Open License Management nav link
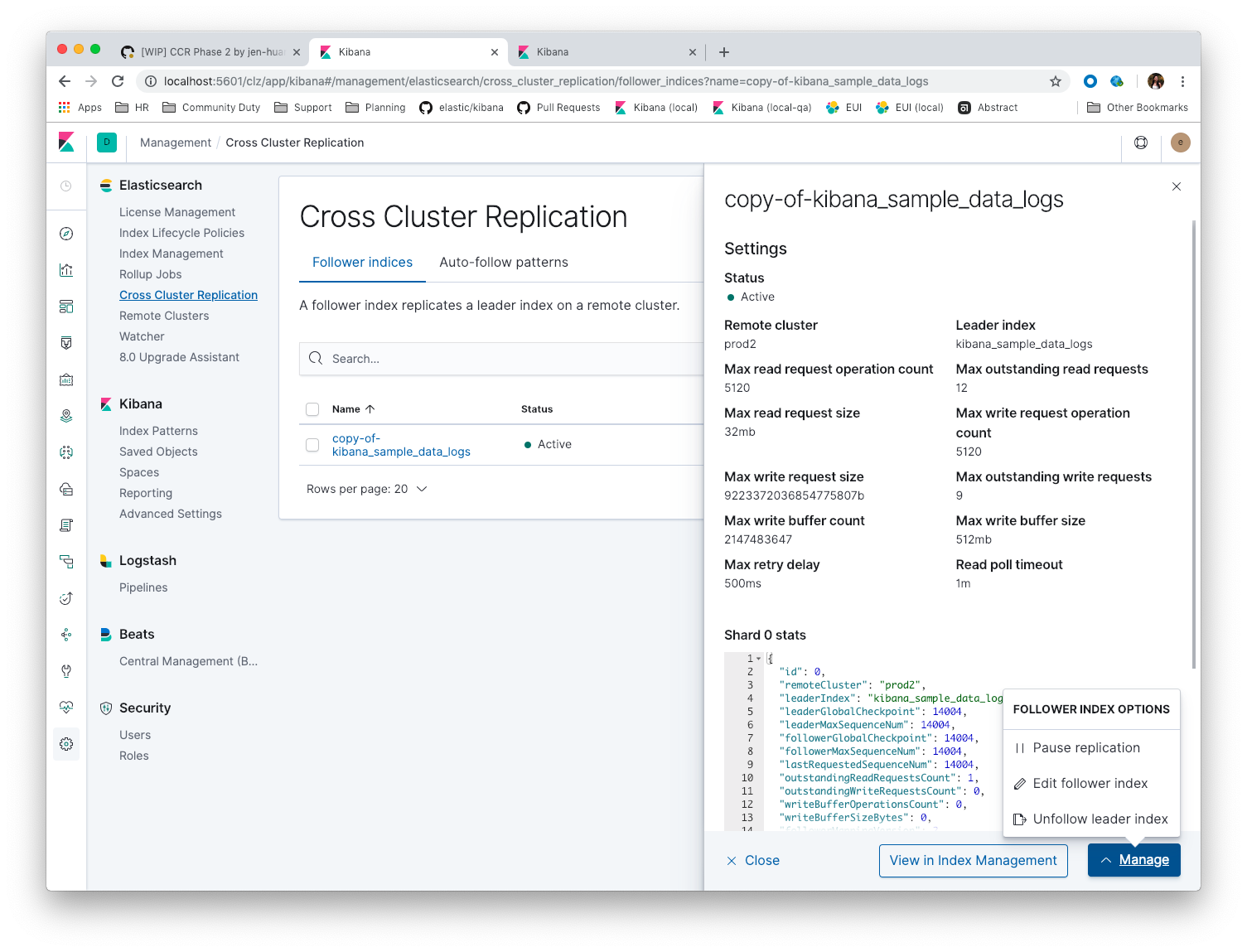Viewport: 1247px width, 952px height. (177, 212)
